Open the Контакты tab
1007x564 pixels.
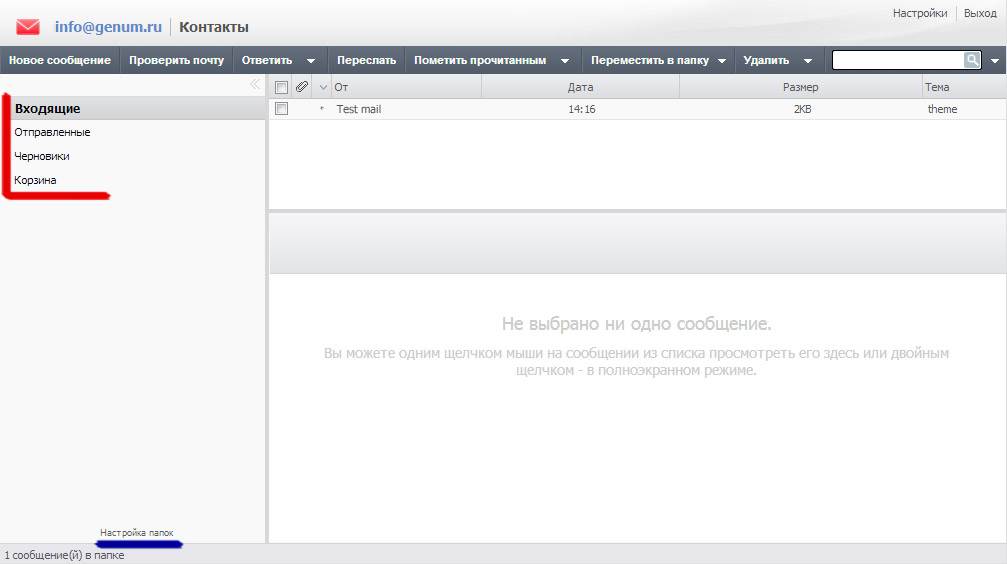point(214,27)
